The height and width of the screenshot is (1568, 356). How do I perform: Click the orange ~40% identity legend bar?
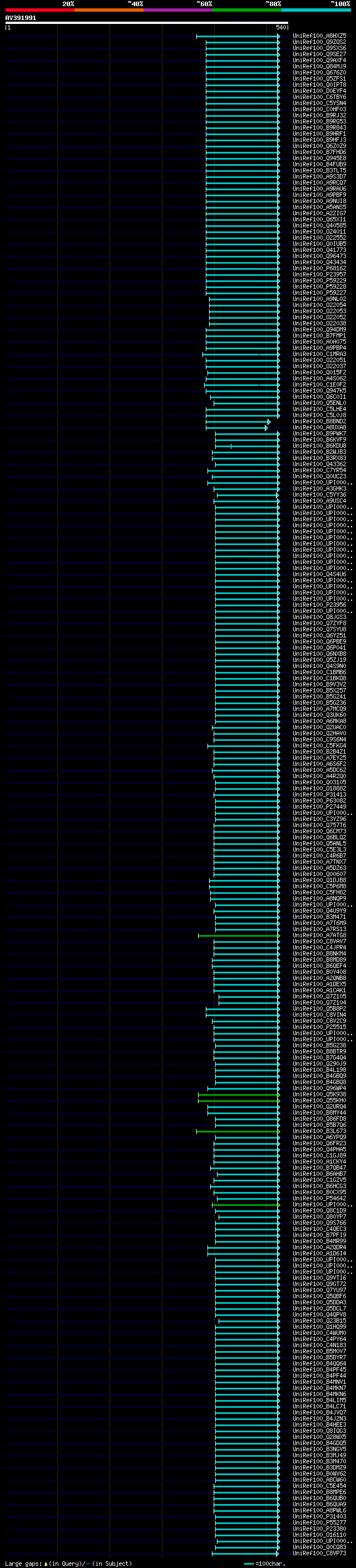point(109,10)
